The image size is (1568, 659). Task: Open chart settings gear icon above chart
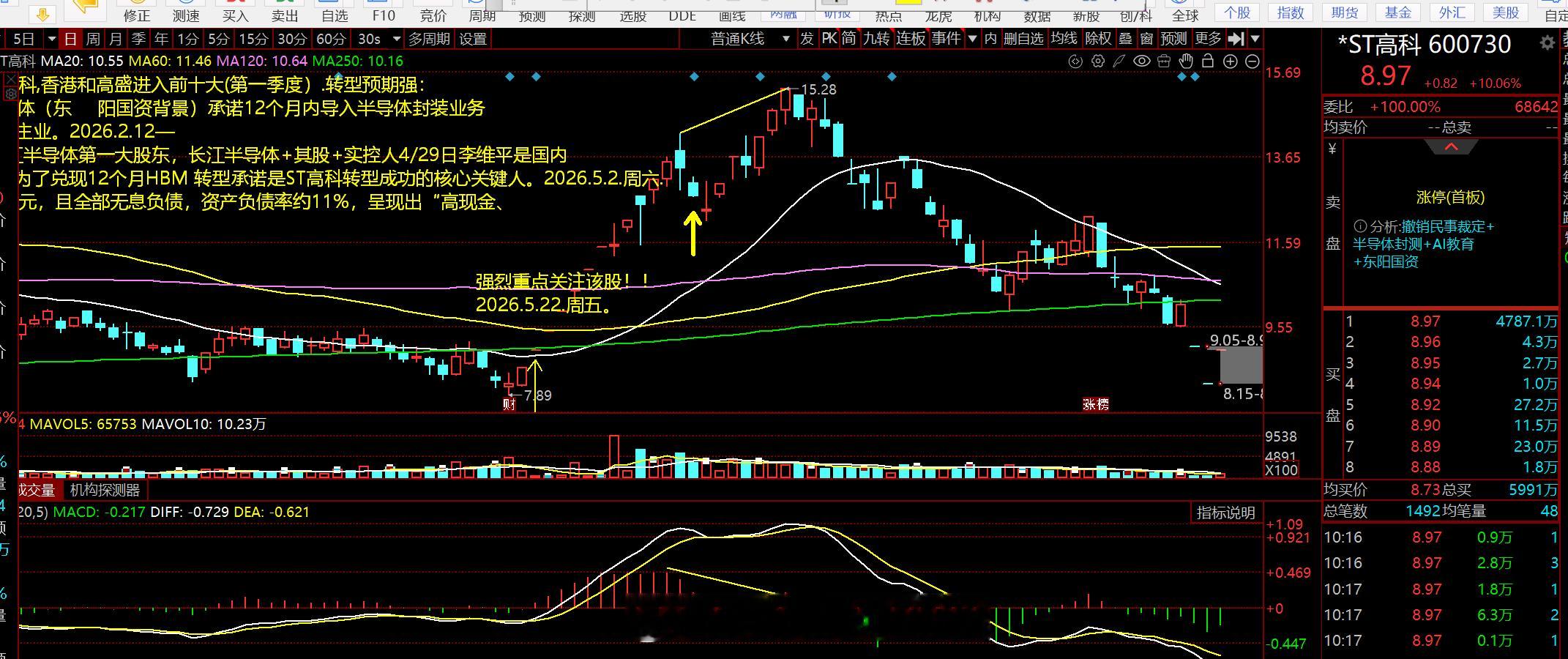pos(1097,62)
